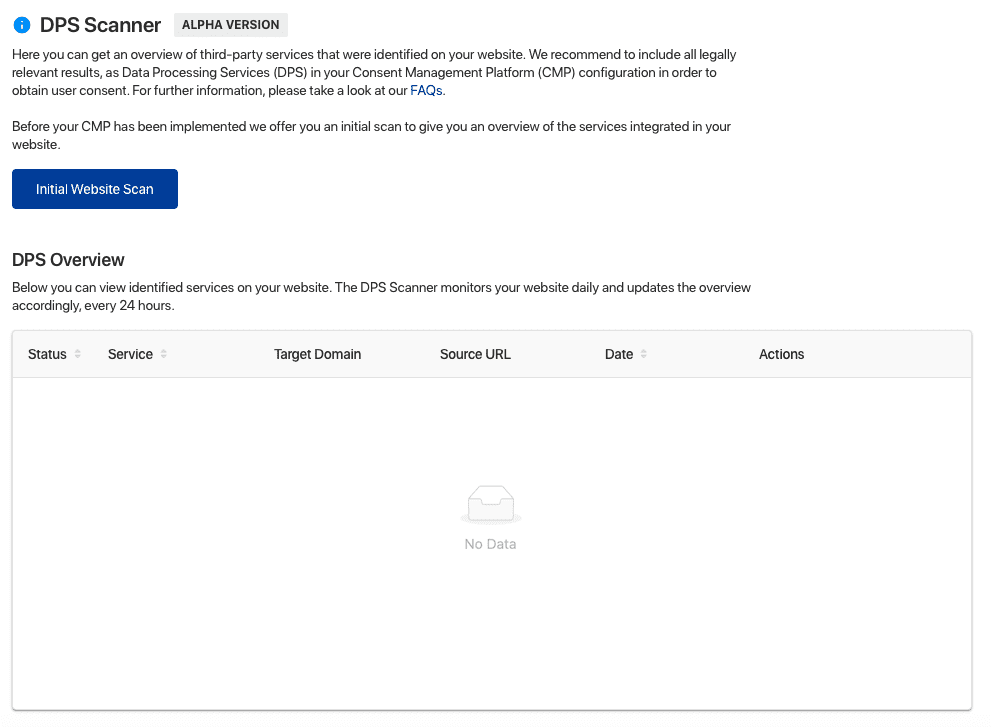The image size is (991, 727).
Task: Click the Initial Website Scan button
Action: coord(95,189)
